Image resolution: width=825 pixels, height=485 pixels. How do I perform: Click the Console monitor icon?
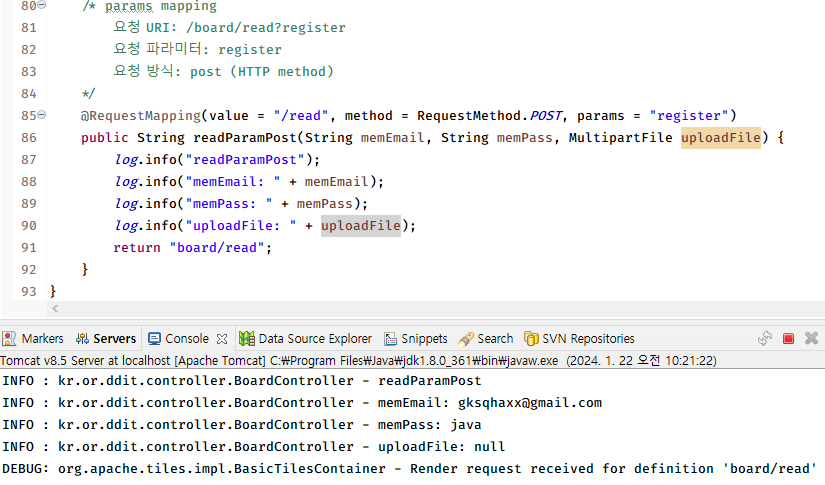(x=154, y=339)
